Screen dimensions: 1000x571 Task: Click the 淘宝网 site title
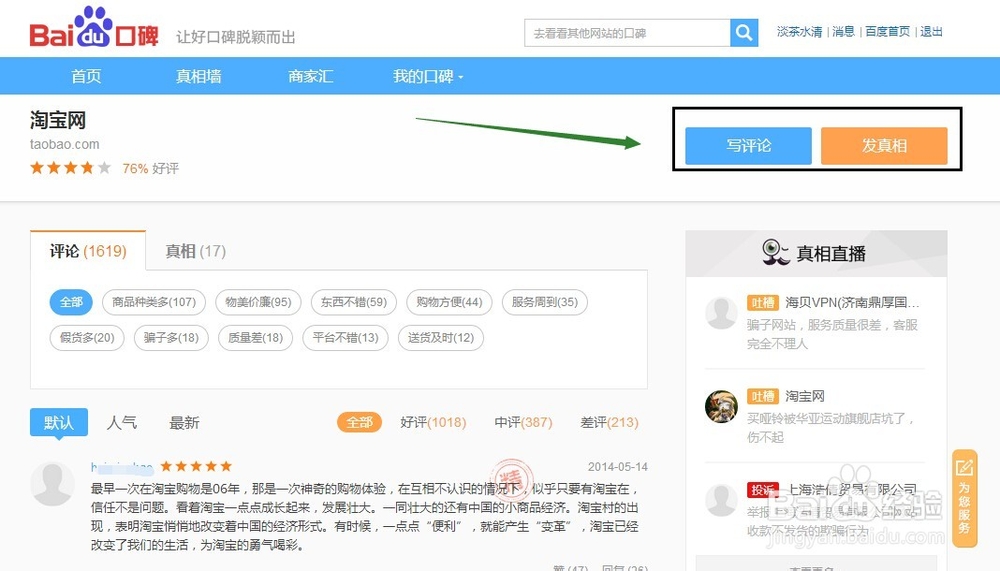57,120
